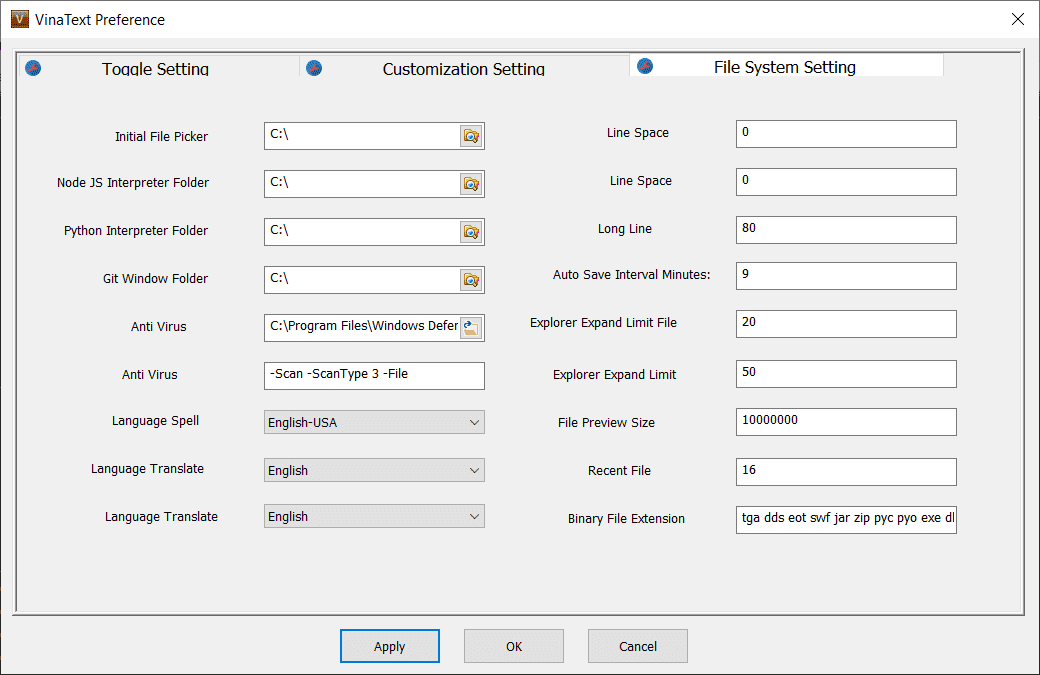Focus the File Preview Size input
The height and width of the screenshot is (675, 1040).
click(845, 422)
